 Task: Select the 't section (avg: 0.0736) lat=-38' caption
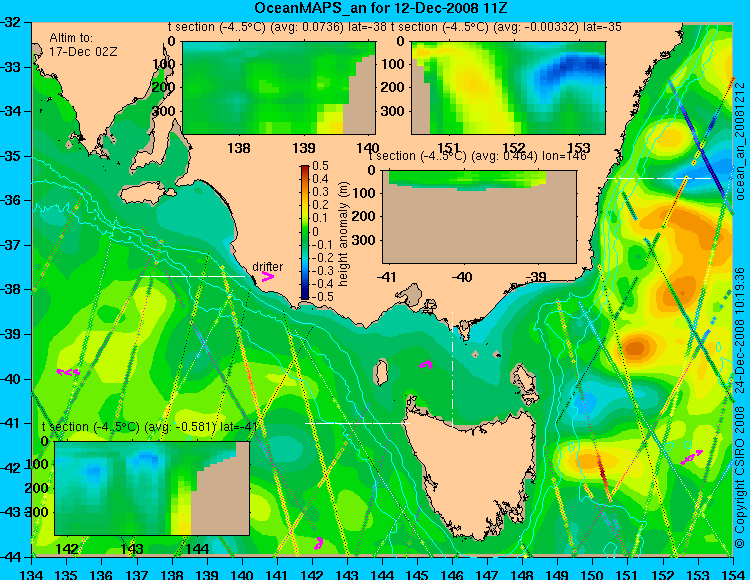coord(277,27)
